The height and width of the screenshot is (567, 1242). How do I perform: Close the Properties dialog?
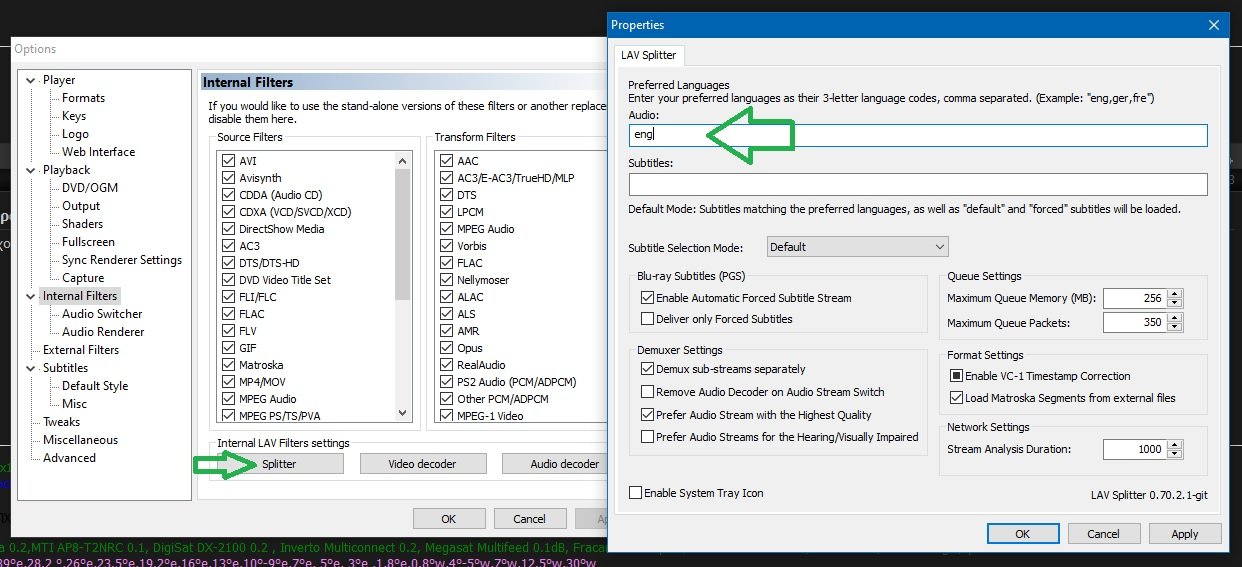pos(1214,25)
